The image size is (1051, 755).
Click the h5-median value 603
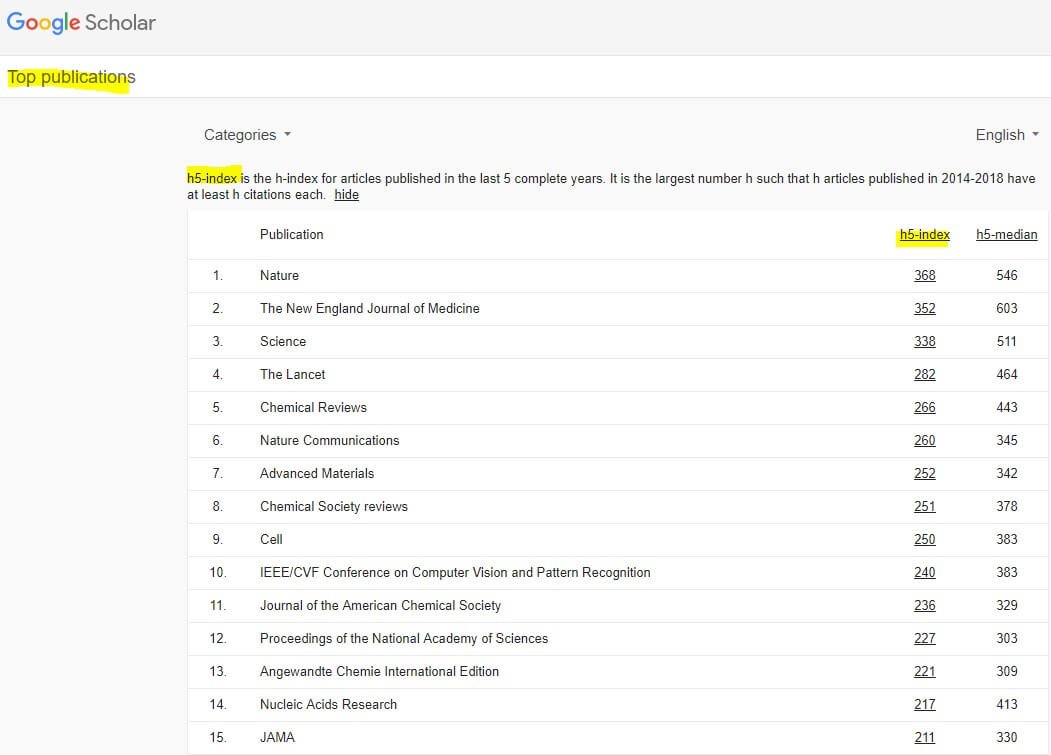point(1006,308)
